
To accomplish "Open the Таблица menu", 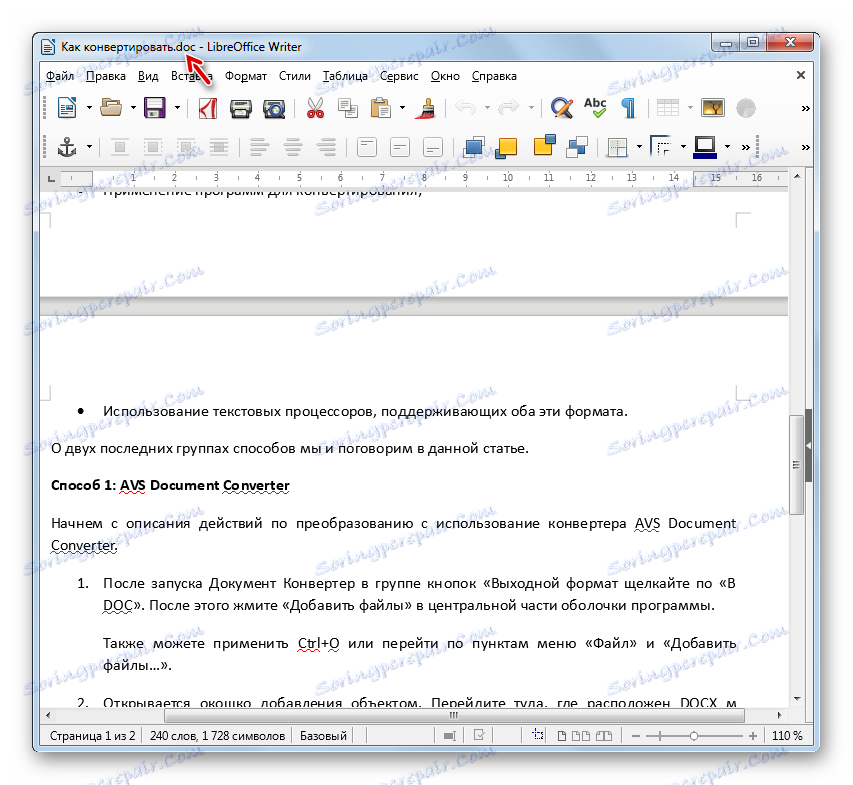I will (x=345, y=76).
